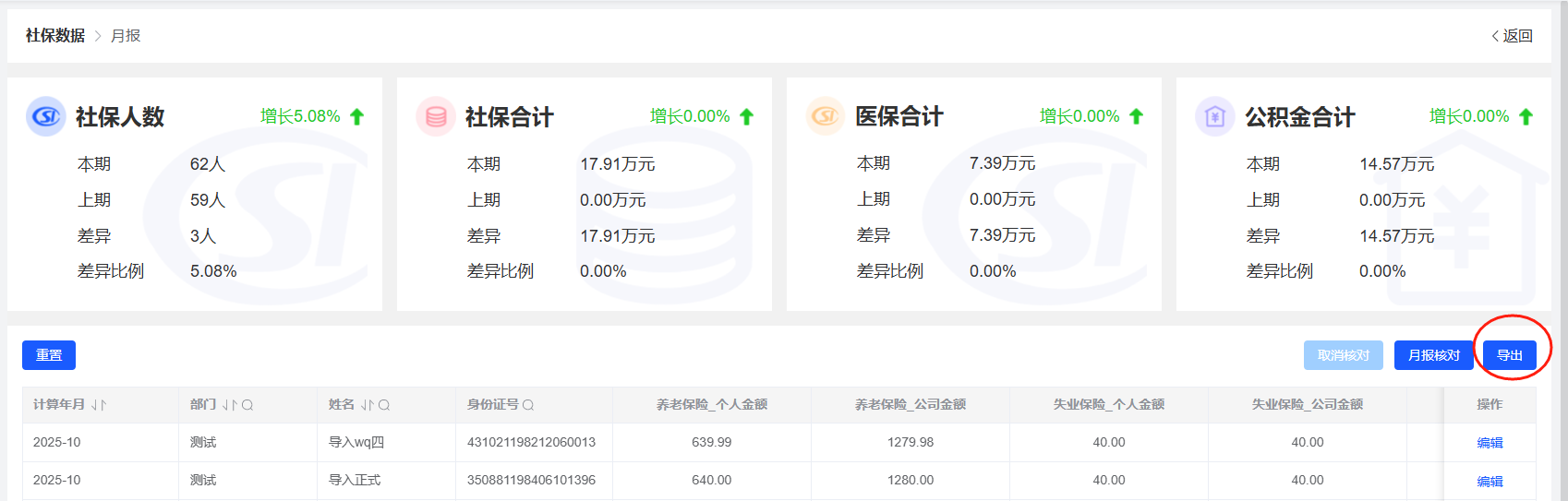Sort table by 姓名 column icon
This screenshot has width=1568, height=501.
tap(368, 405)
